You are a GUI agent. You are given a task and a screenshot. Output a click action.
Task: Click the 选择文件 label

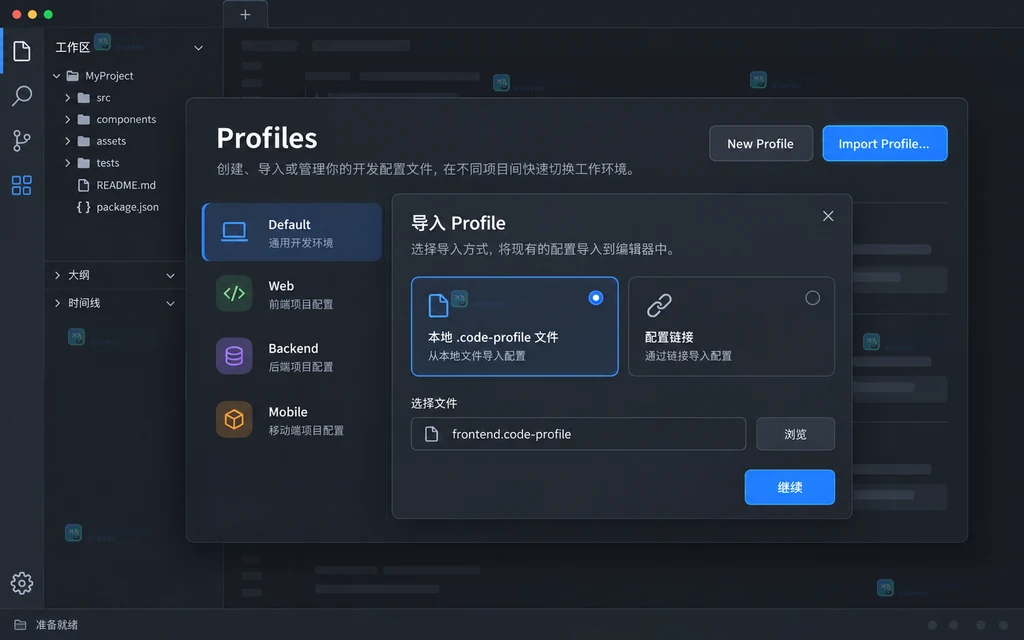pos(434,404)
